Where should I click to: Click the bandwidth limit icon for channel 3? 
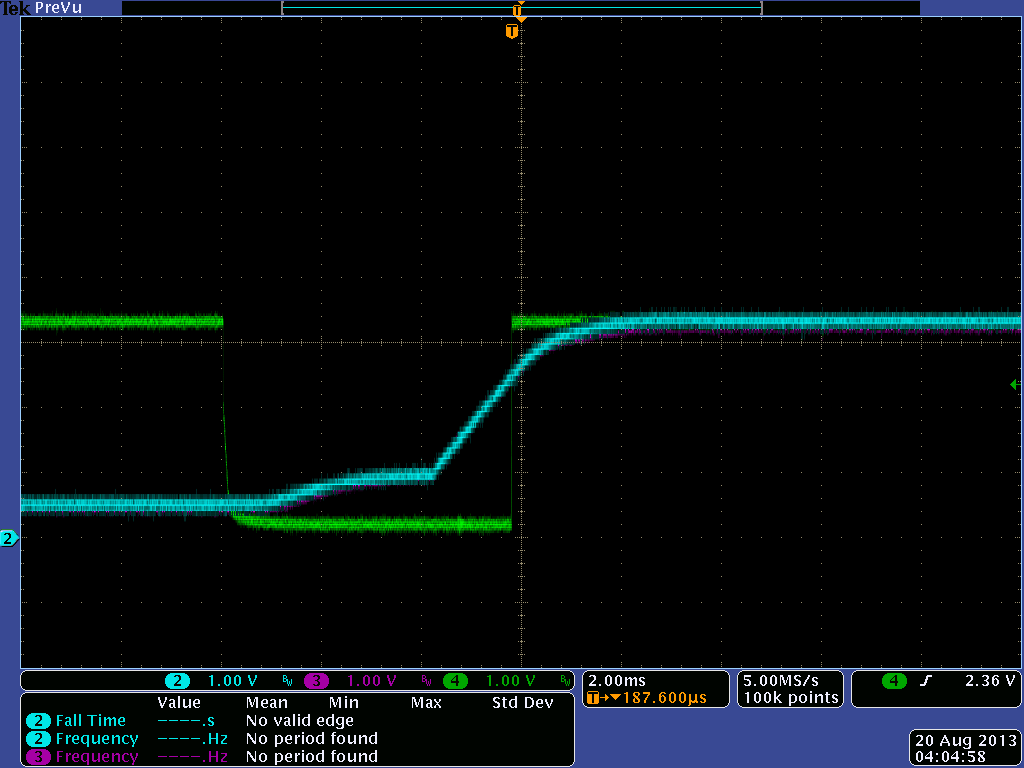[x=426, y=682]
